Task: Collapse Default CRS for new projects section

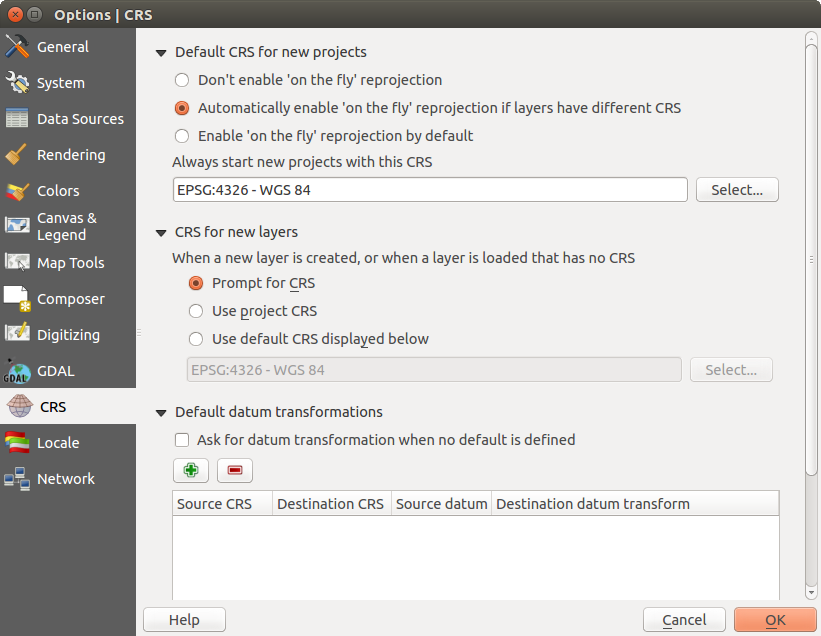Action: [161, 52]
